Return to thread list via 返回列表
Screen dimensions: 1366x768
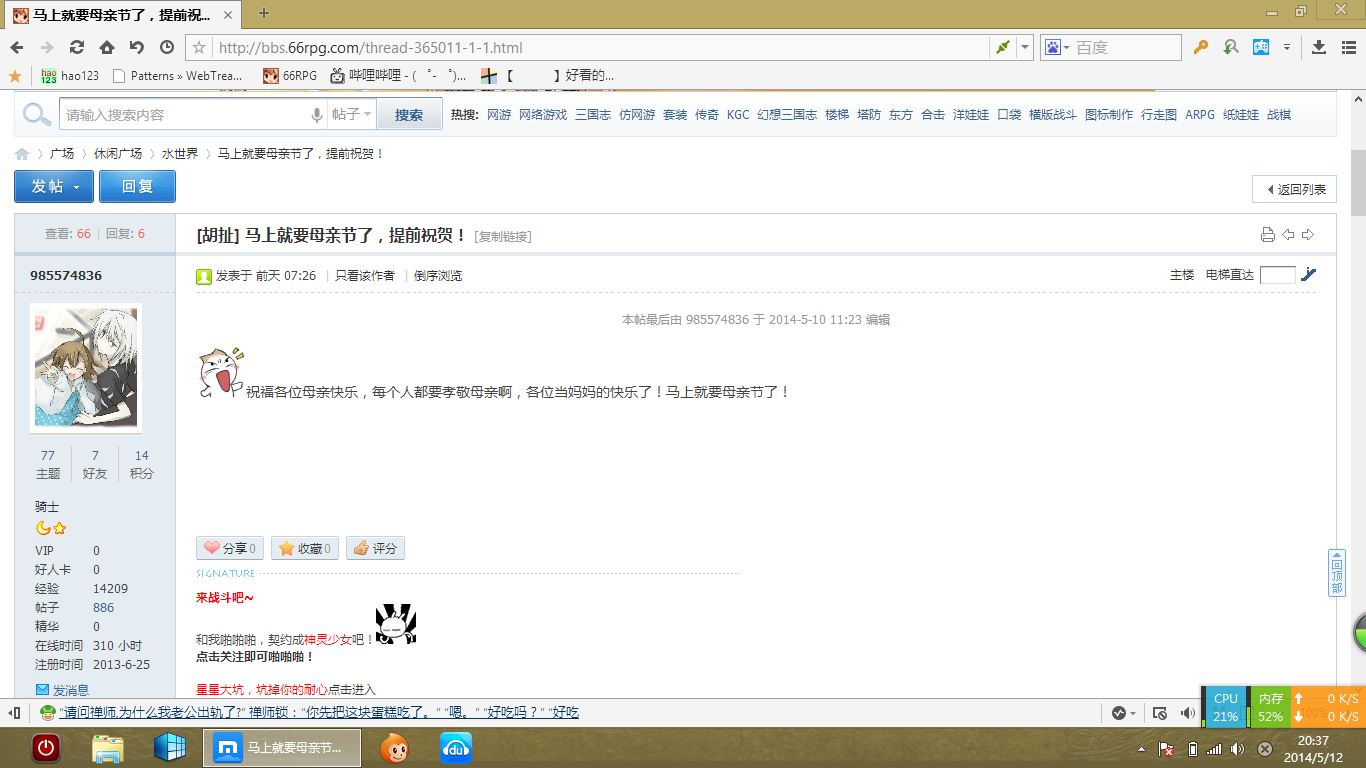click(1295, 189)
